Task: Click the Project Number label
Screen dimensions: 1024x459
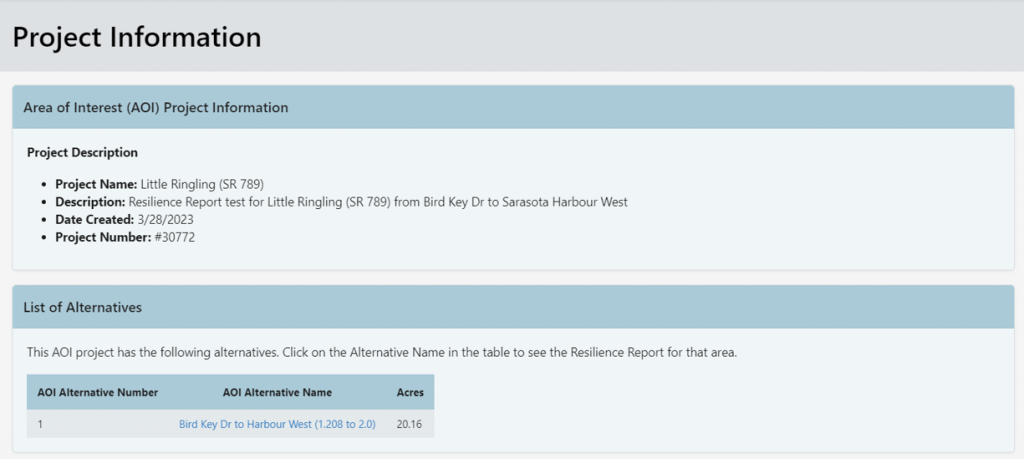Action: pyautogui.click(x=103, y=237)
